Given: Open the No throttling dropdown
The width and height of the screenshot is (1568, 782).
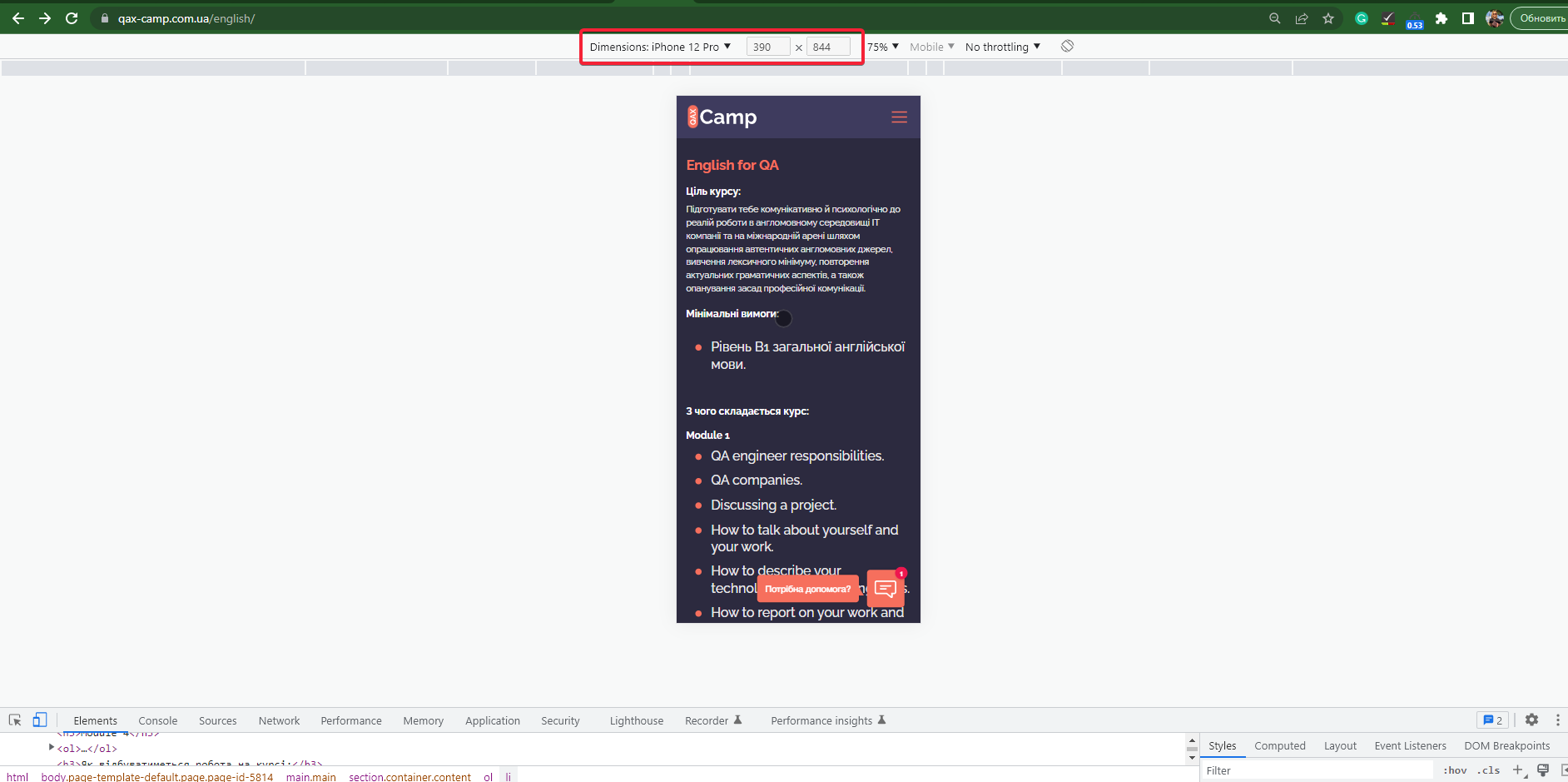Looking at the screenshot, I should 1001,47.
